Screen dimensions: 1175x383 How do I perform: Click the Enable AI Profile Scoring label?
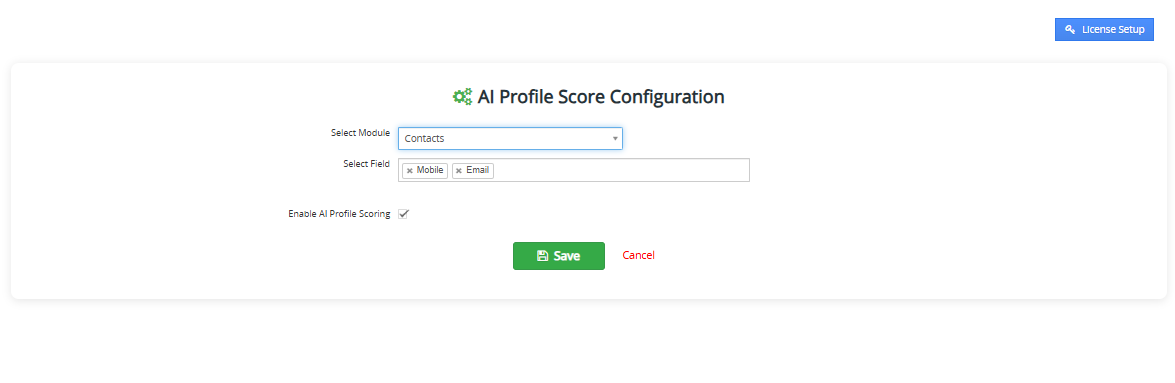339,214
